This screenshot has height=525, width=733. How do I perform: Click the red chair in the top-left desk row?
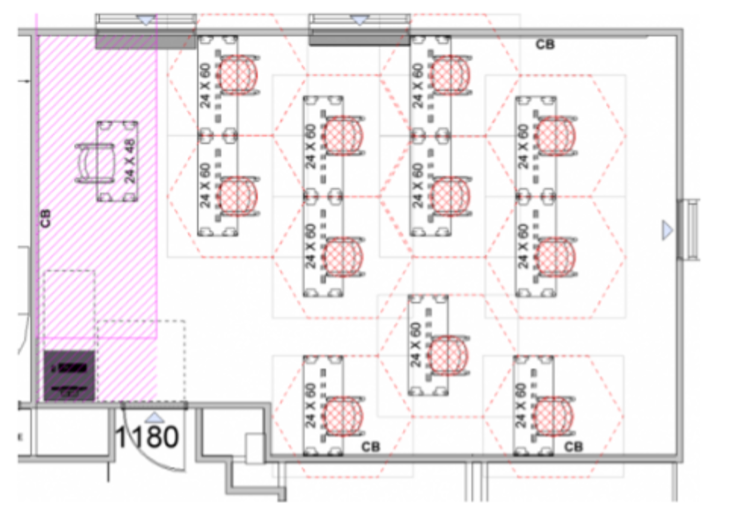click(238, 74)
